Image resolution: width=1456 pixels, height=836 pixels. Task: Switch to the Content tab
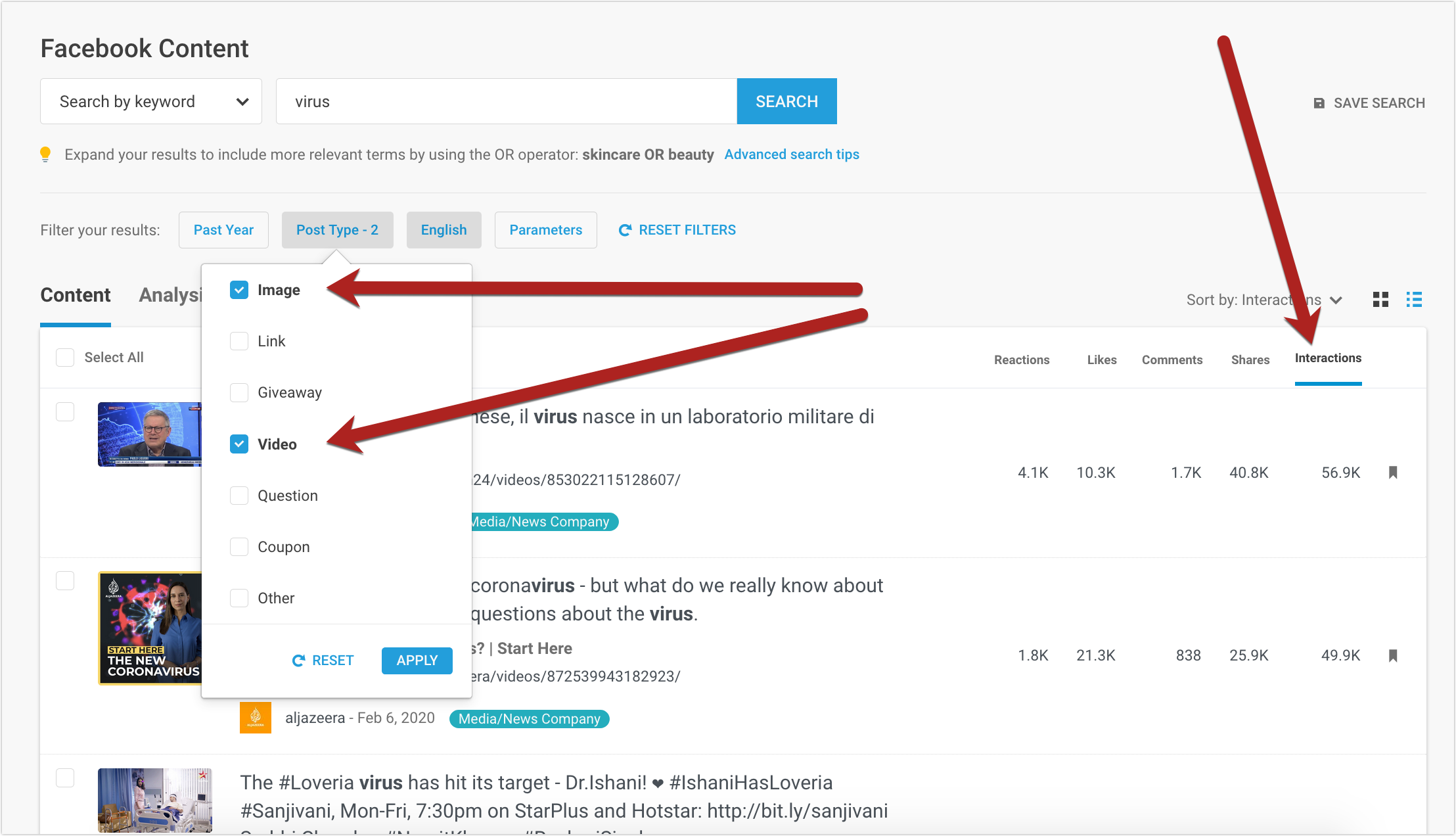coord(76,295)
